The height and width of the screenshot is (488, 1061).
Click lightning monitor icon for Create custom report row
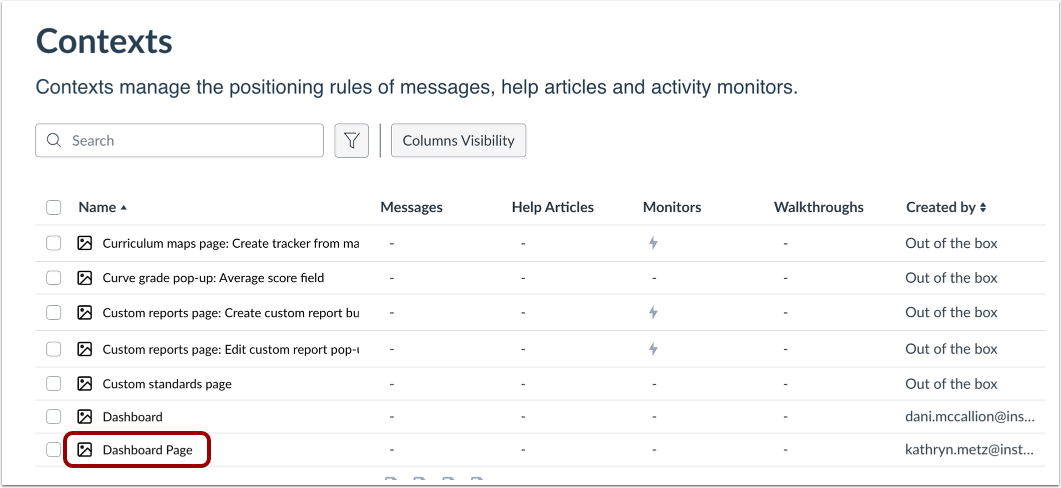click(x=653, y=313)
